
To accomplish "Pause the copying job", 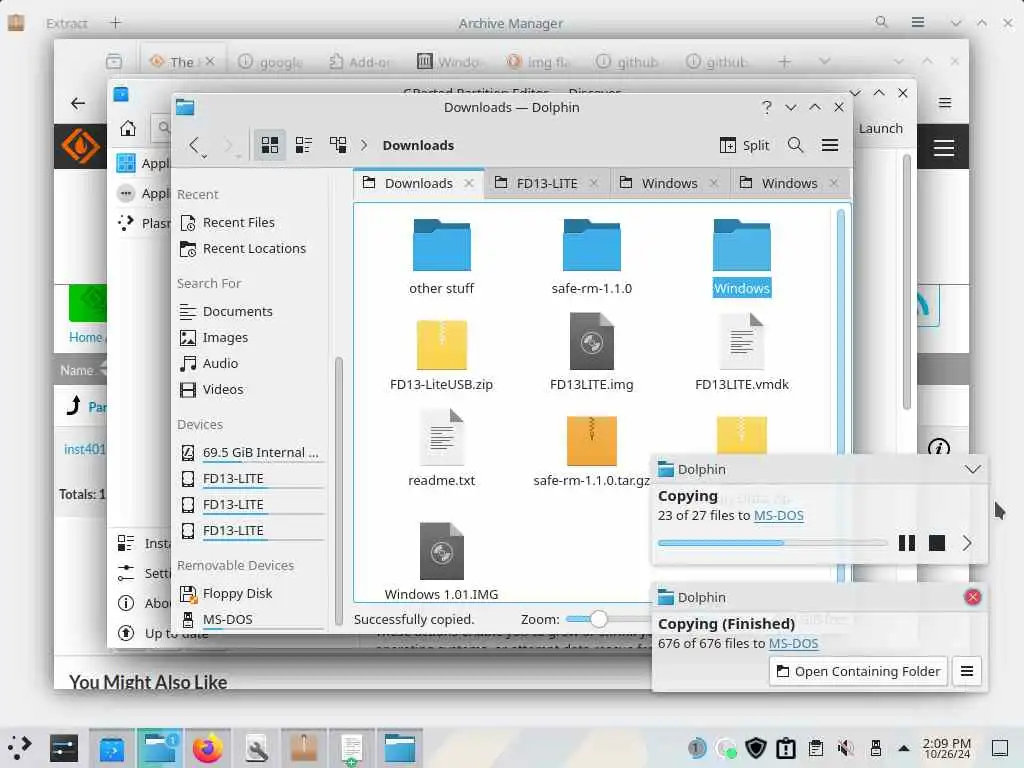I will (x=906, y=543).
